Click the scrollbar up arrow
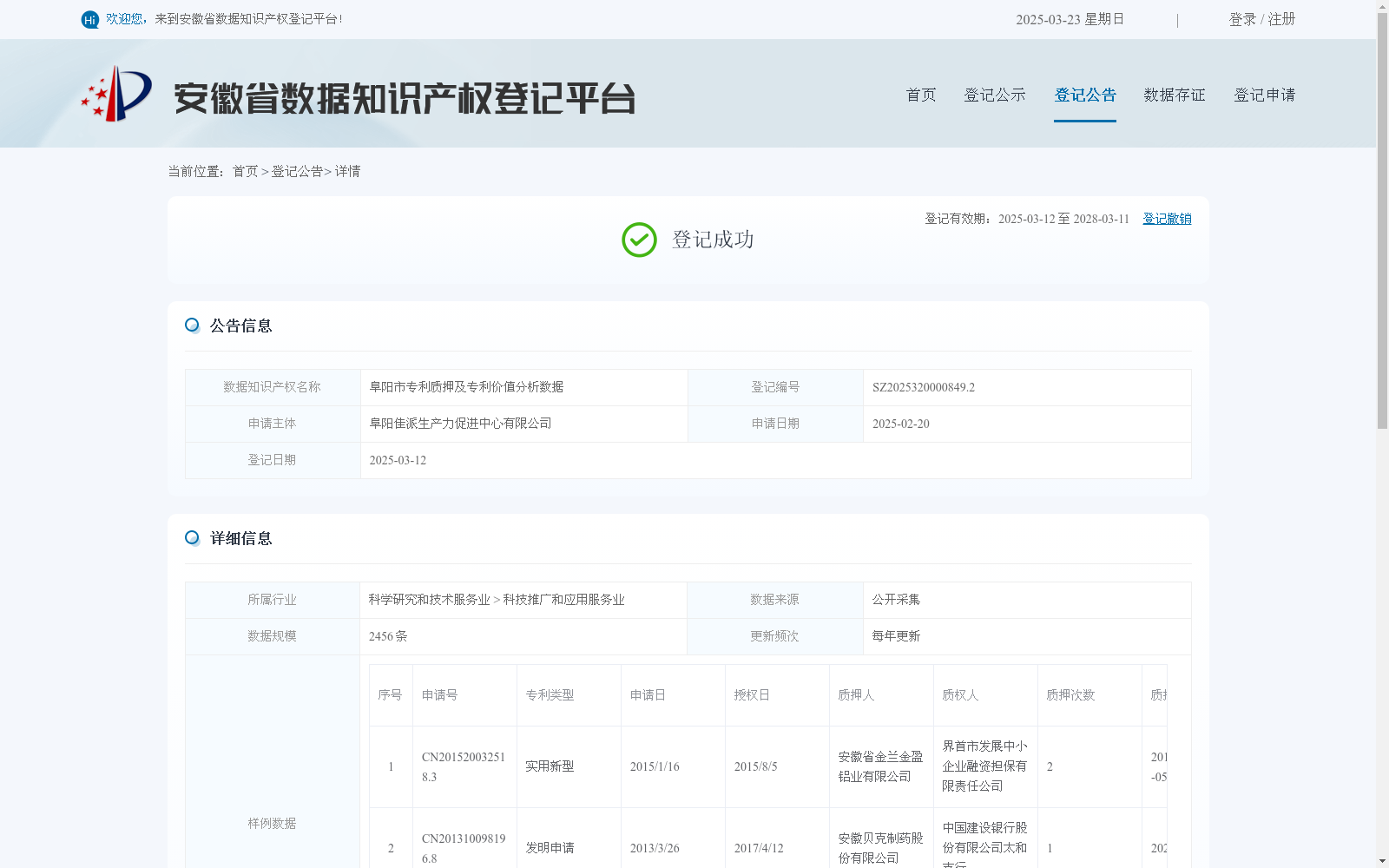The width and height of the screenshot is (1389, 868). [1382, 6]
